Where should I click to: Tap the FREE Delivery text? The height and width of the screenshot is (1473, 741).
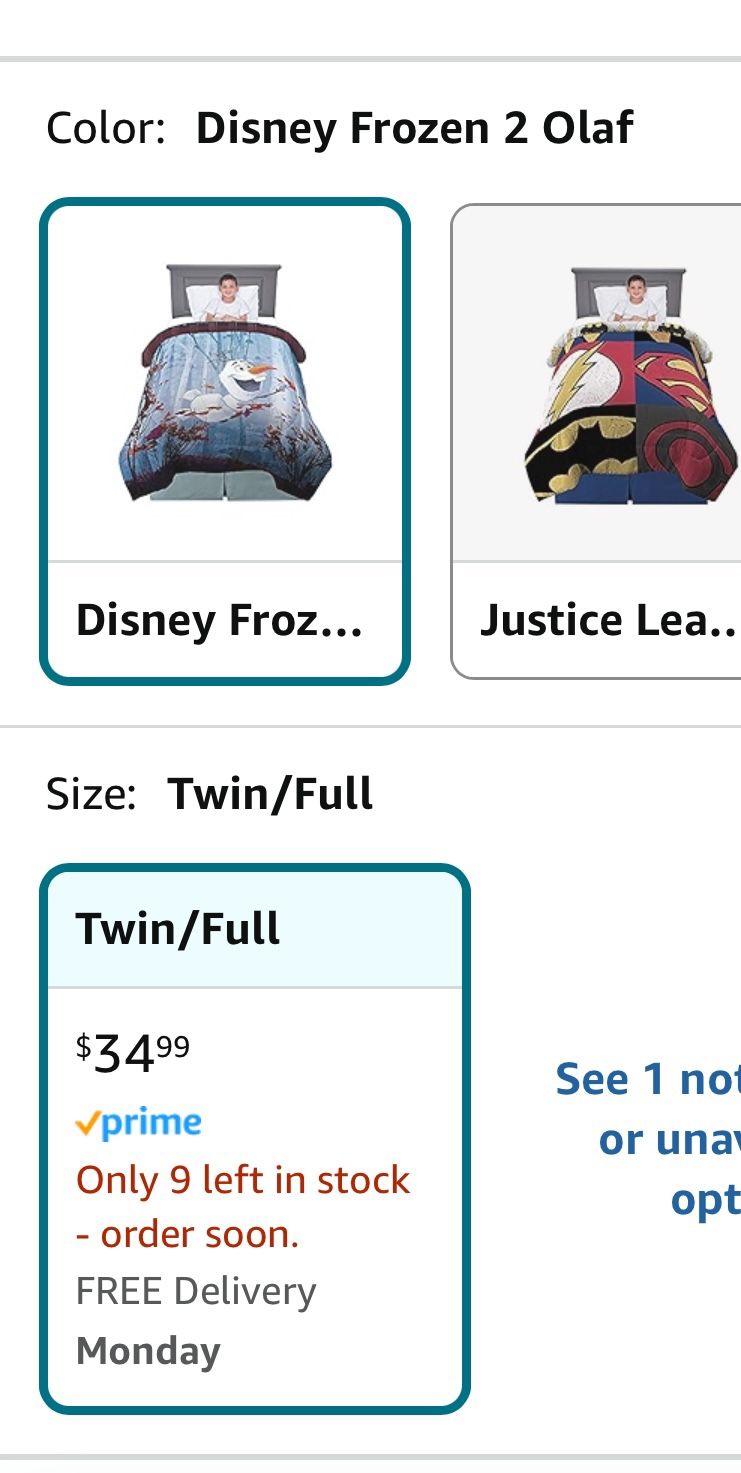pyautogui.click(x=196, y=1291)
